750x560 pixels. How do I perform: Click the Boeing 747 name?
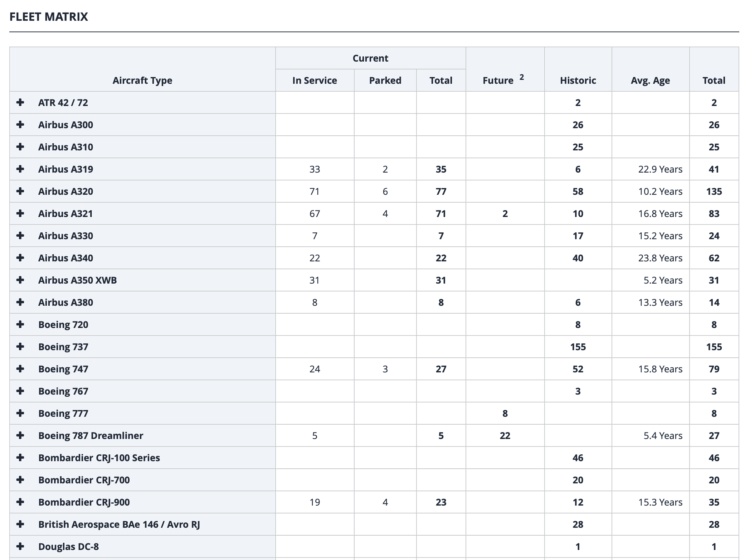[x=63, y=369]
